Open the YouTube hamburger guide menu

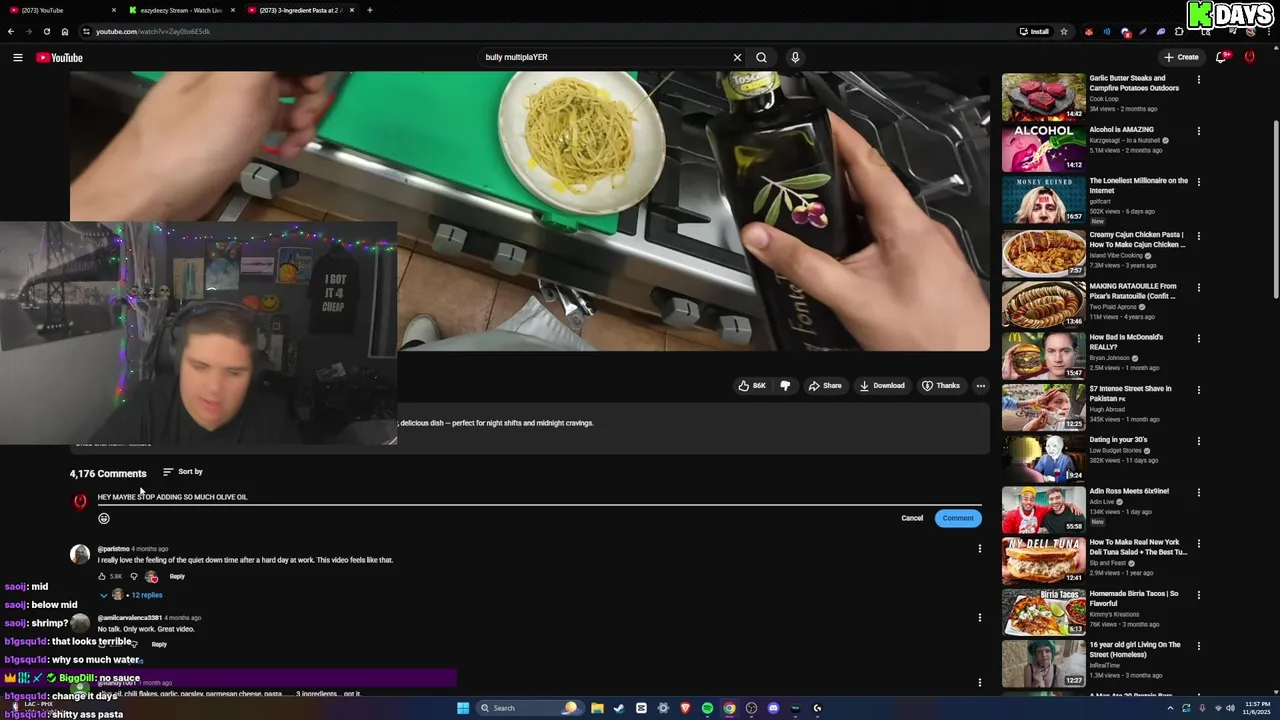tap(17, 57)
